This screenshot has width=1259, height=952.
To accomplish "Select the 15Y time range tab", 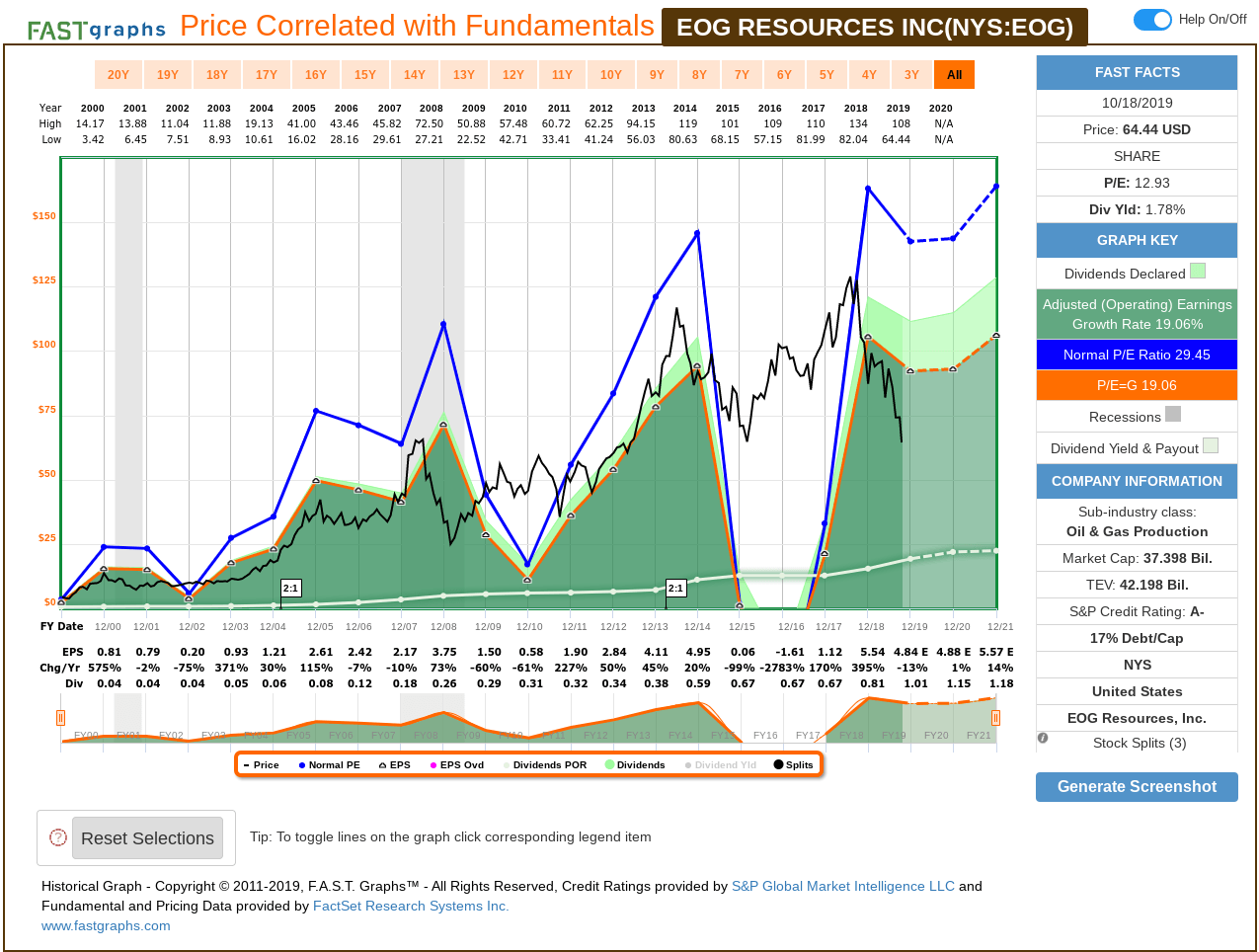I will coord(365,75).
